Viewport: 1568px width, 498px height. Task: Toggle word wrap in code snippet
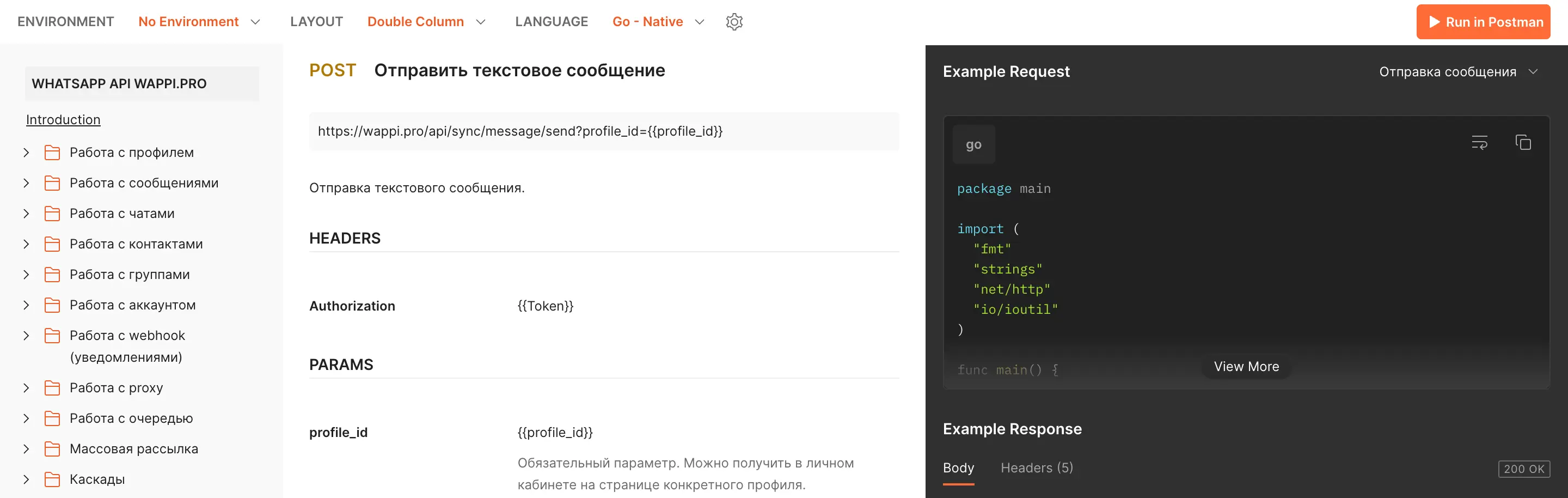pos(1479,142)
